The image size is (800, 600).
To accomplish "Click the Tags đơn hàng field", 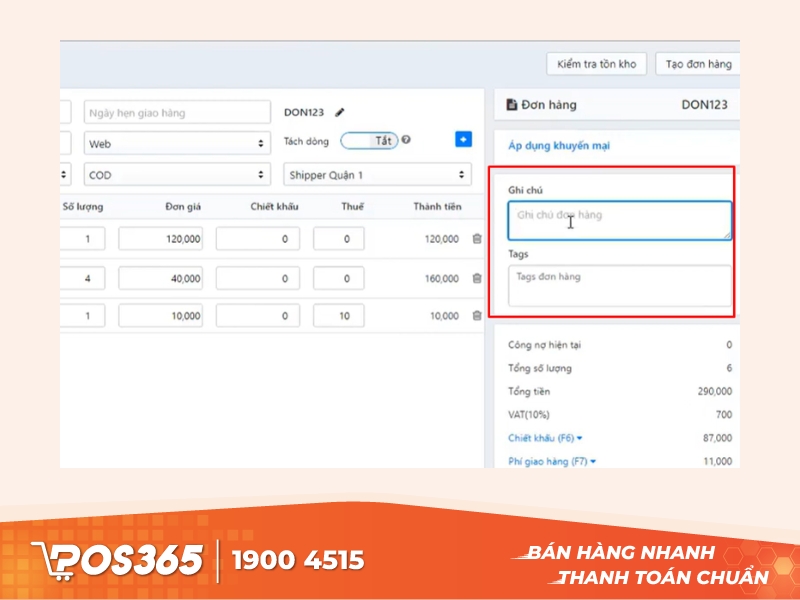I will click(619, 285).
